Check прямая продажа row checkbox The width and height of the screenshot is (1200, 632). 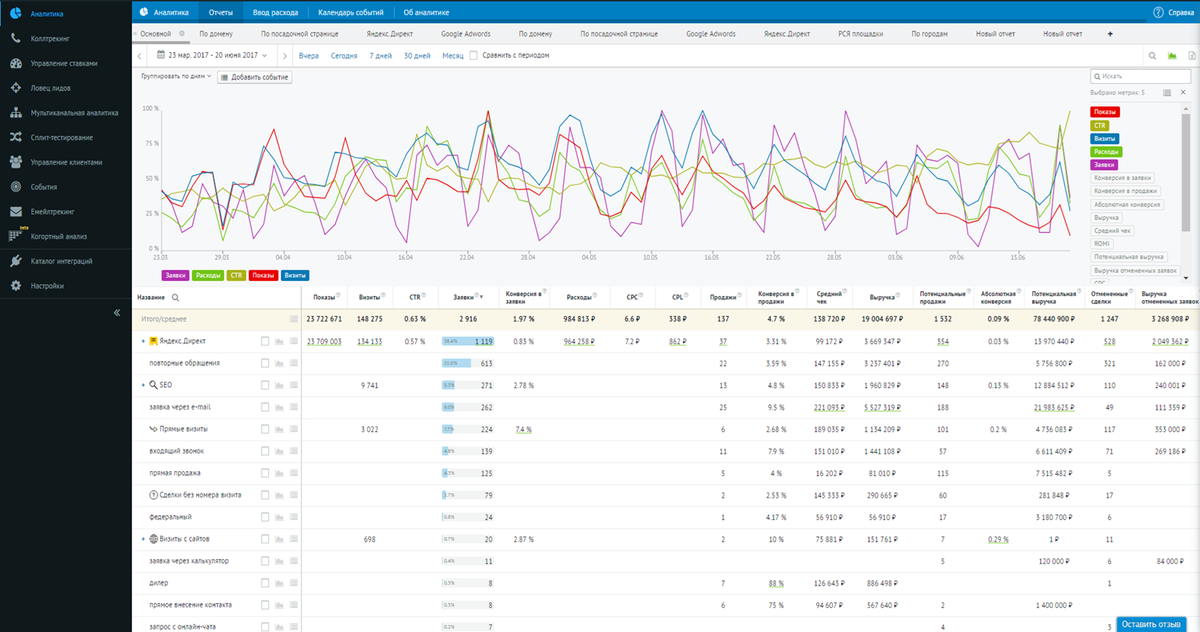pos(265,473)
